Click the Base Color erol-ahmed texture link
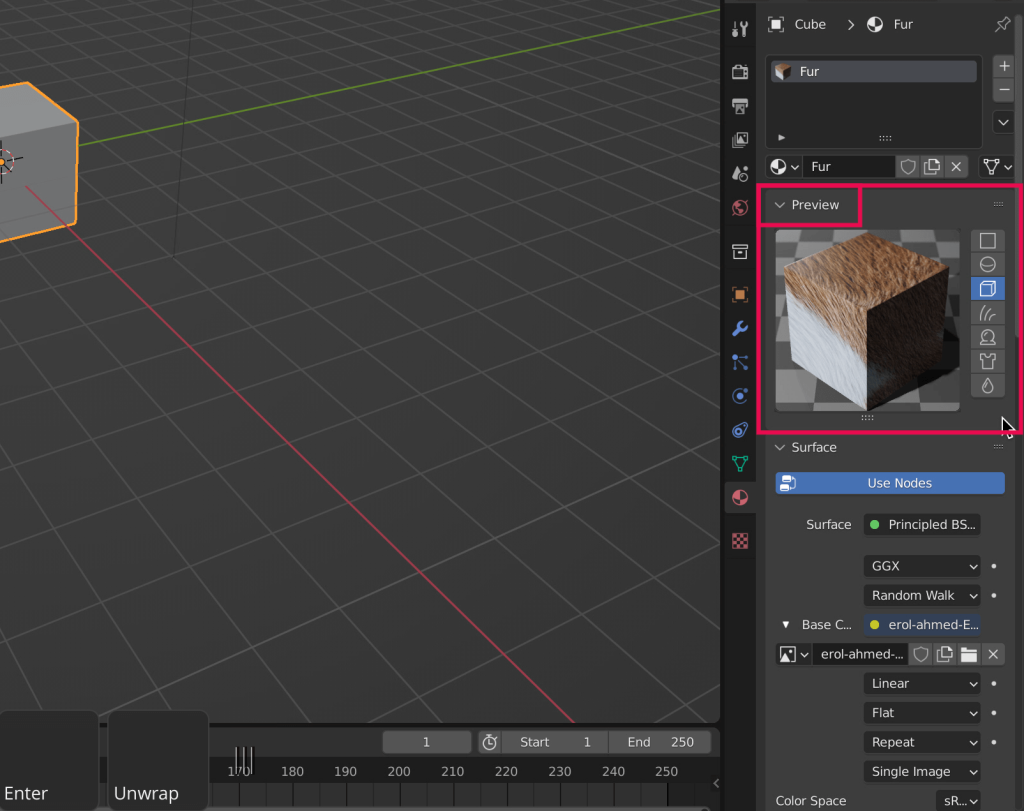The width and height of the screenshot is (1024, 811). (922, 625)
